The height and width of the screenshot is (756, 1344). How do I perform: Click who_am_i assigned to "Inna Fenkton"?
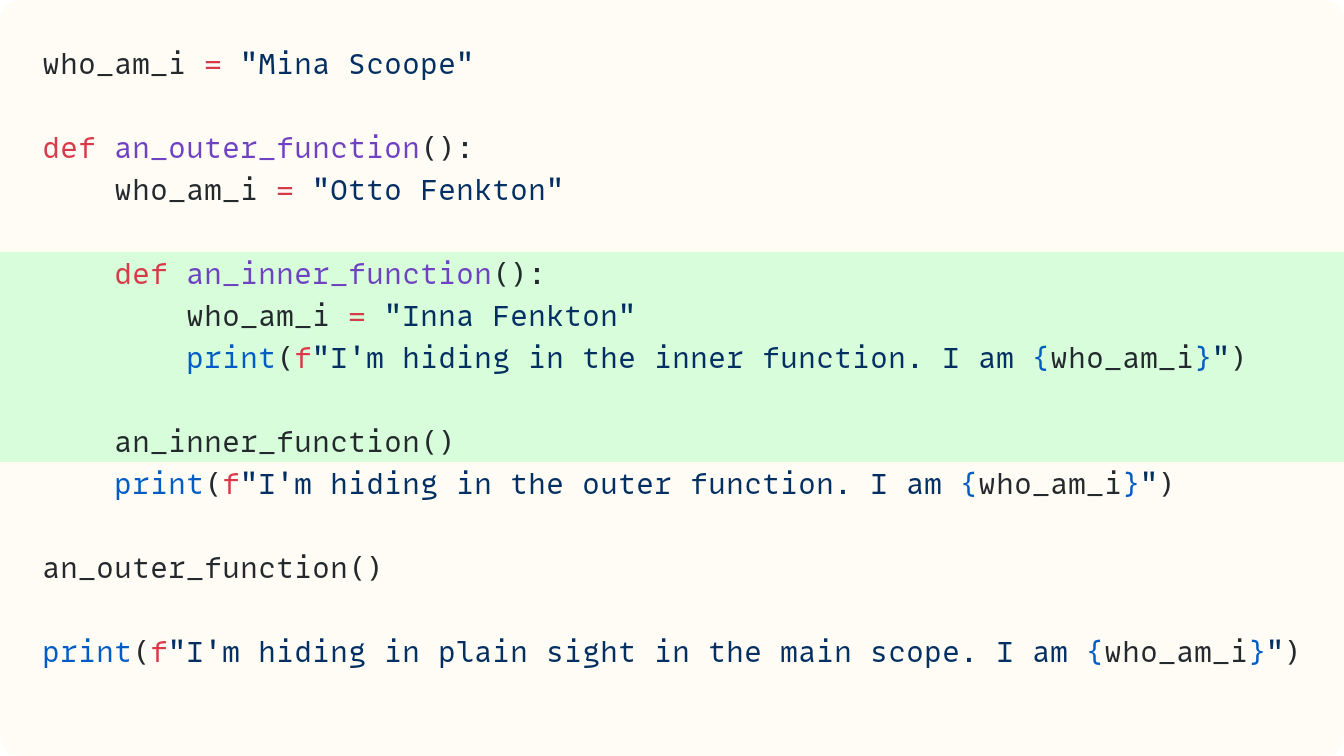(258, 316)
